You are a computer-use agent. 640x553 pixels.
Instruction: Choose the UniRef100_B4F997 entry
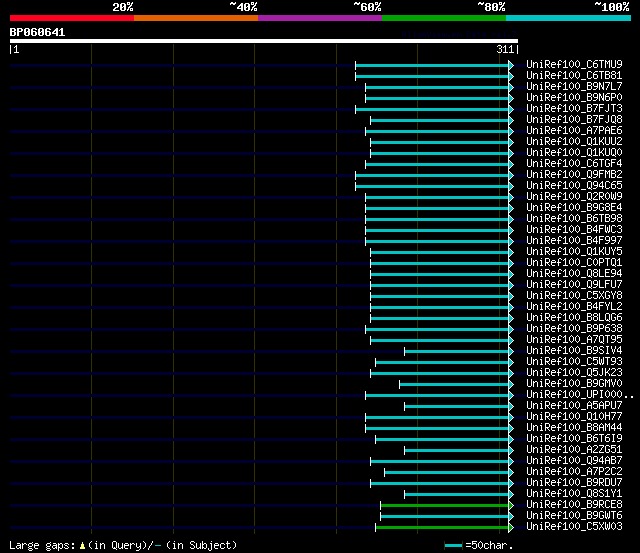tap(574, 240)
